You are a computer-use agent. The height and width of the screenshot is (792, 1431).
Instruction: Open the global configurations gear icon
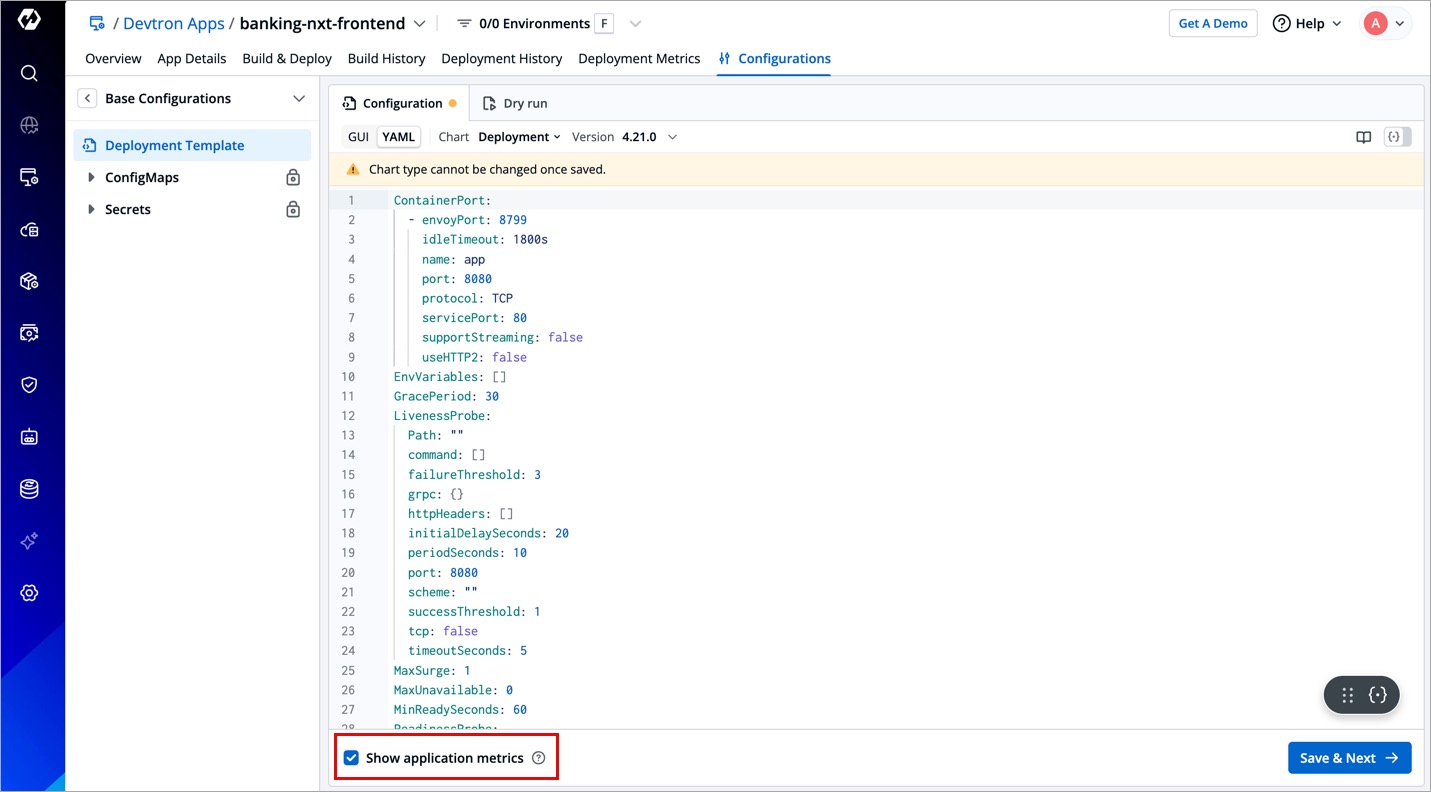point(29,593)
